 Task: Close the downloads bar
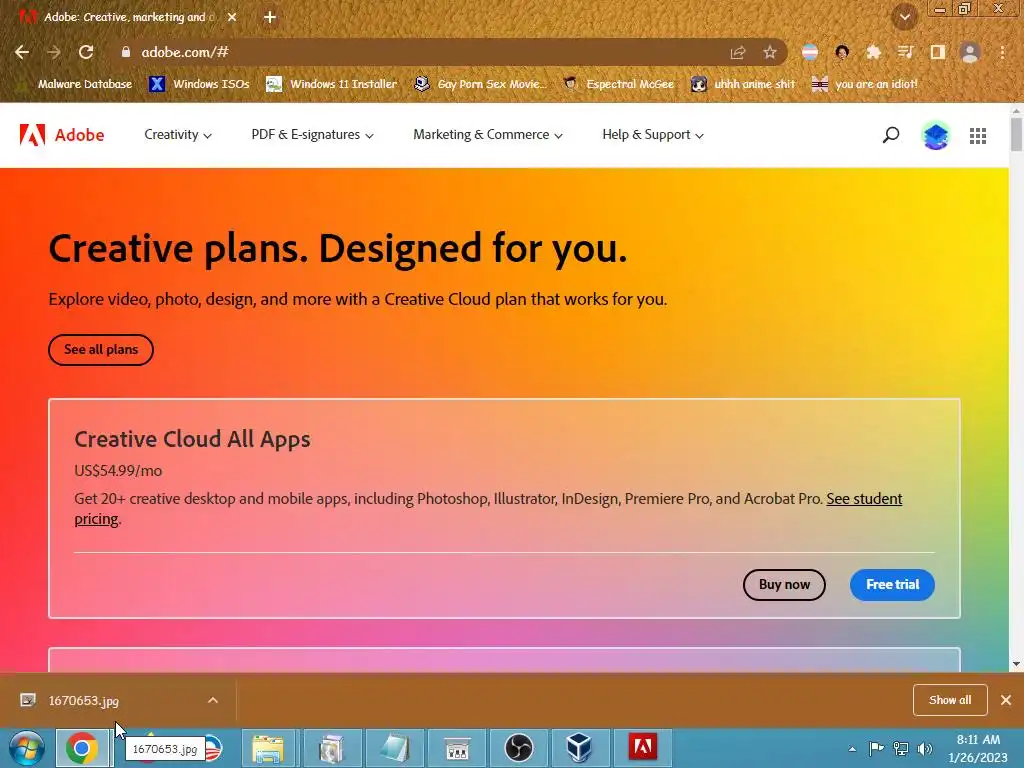(x=1006, y=700)
